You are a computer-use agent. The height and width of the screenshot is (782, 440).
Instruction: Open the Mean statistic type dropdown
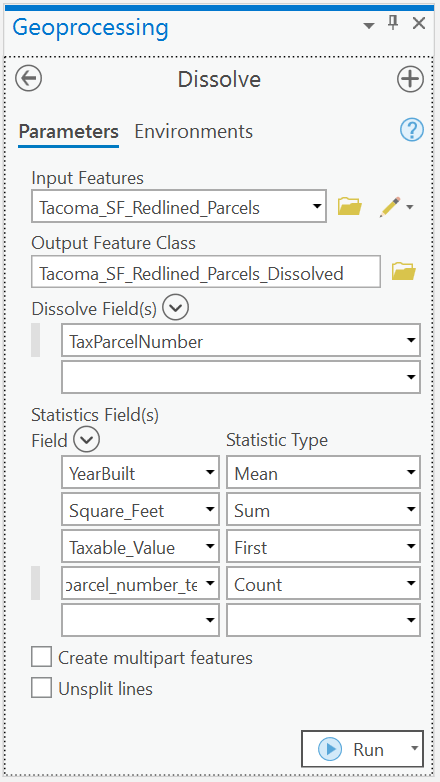tap(323, 473)
